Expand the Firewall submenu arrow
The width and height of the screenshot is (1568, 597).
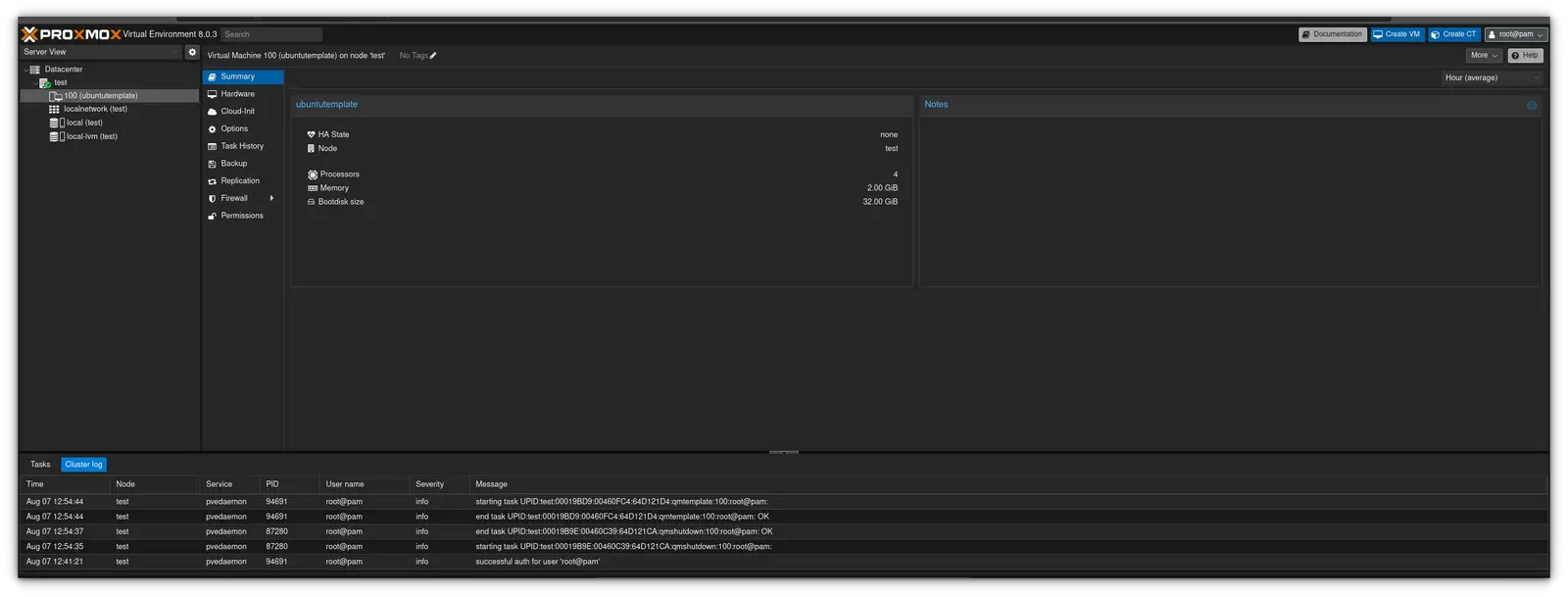pos(271,198)
